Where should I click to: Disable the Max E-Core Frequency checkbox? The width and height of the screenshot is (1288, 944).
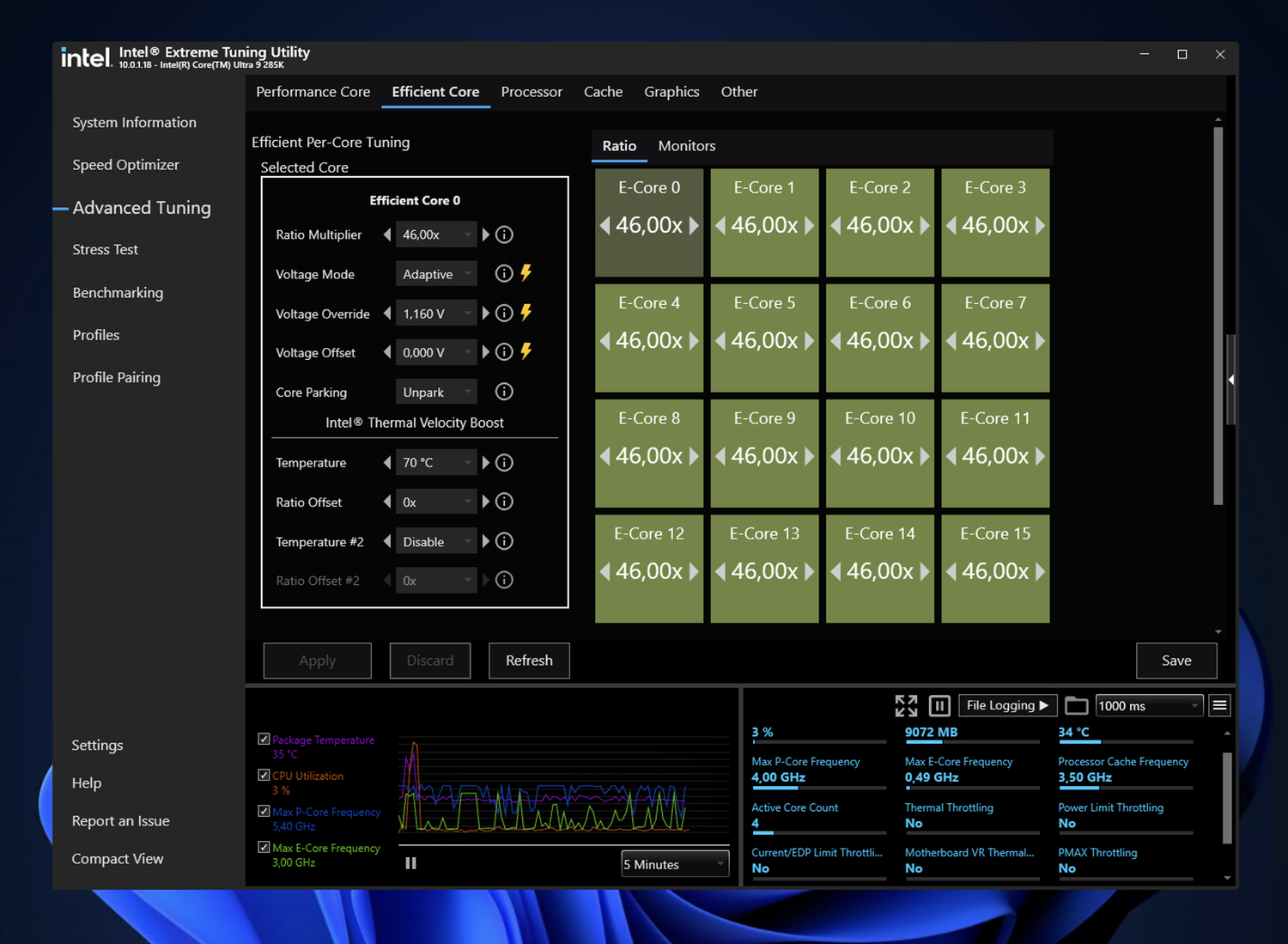point(264,847)
